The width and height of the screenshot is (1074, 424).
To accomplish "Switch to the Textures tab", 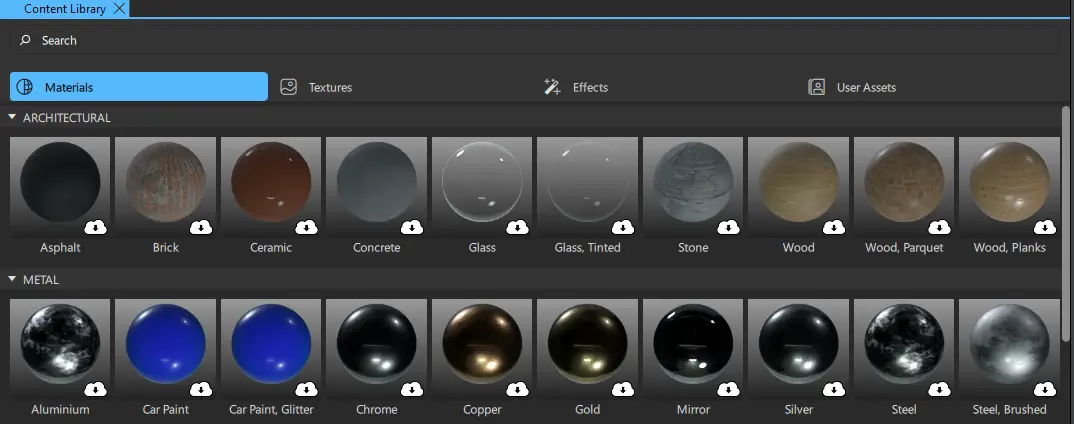I will [330, 87].
